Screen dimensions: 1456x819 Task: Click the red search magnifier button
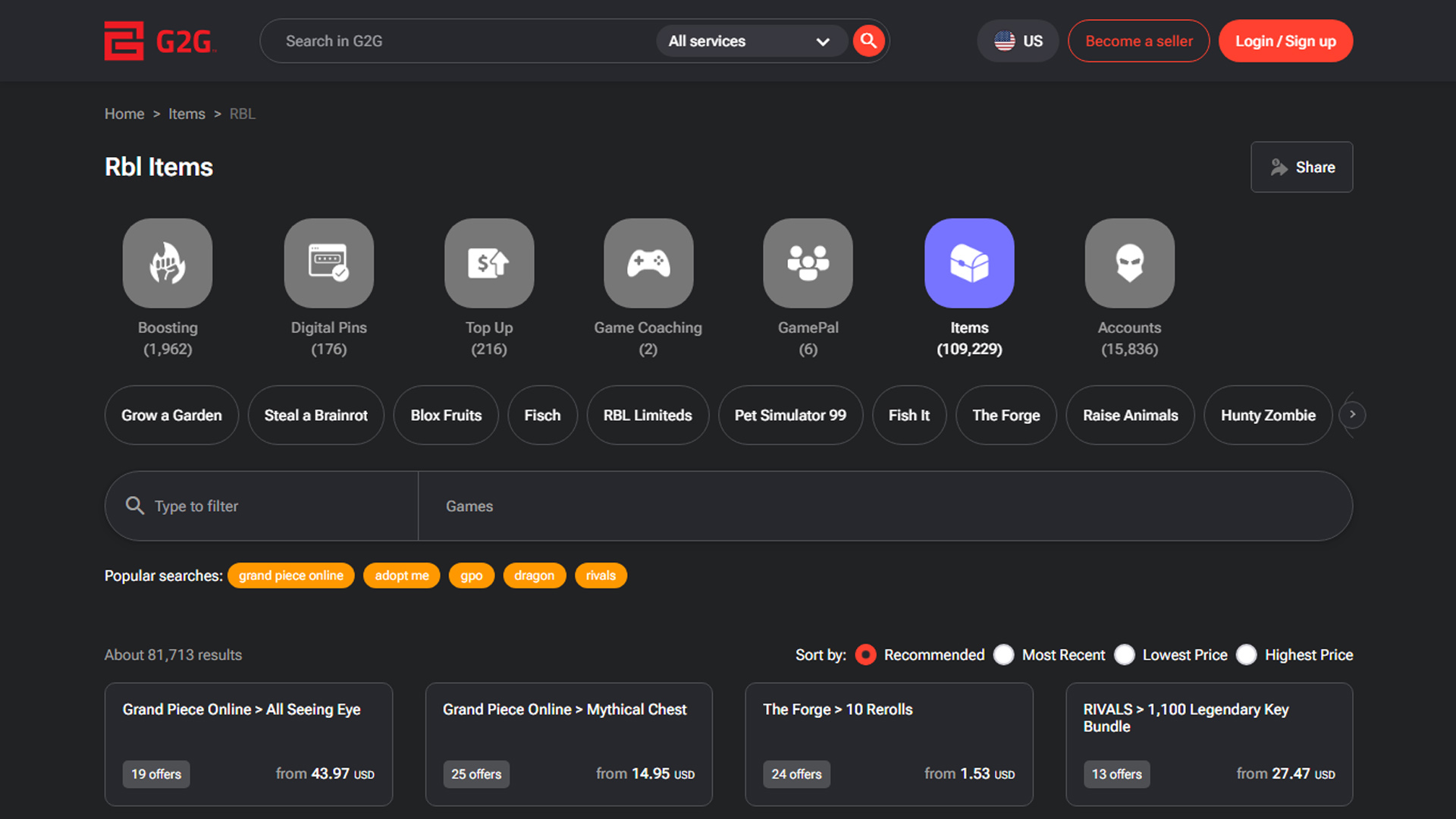[868, 41]
